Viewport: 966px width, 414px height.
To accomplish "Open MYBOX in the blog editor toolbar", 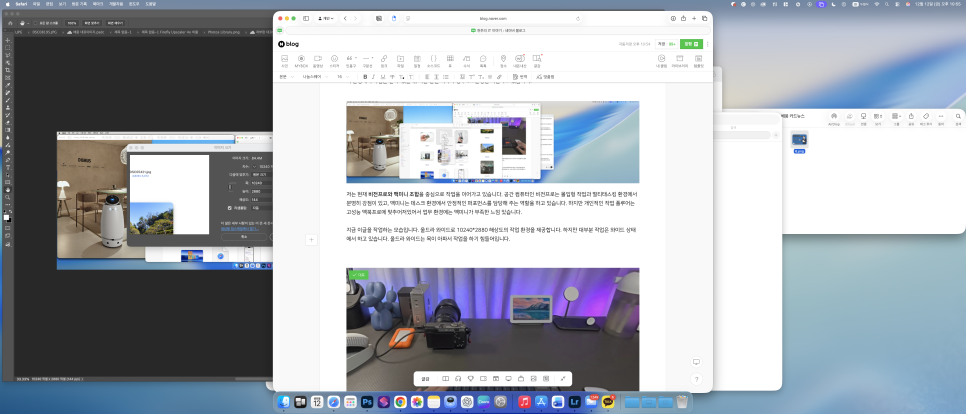I will [x=301, y=60].
